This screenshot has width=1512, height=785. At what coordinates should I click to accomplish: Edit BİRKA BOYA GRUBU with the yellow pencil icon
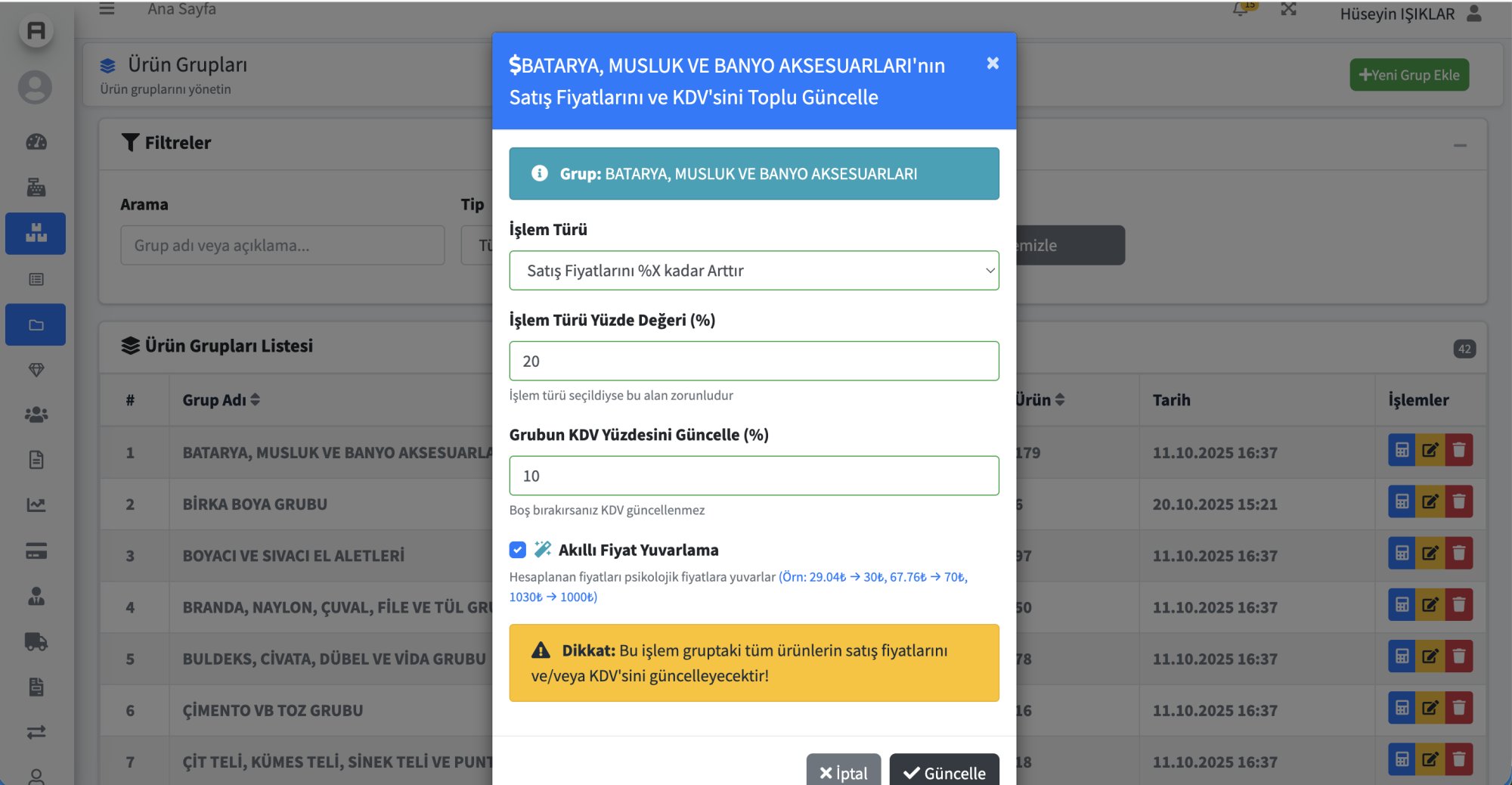1430,501
